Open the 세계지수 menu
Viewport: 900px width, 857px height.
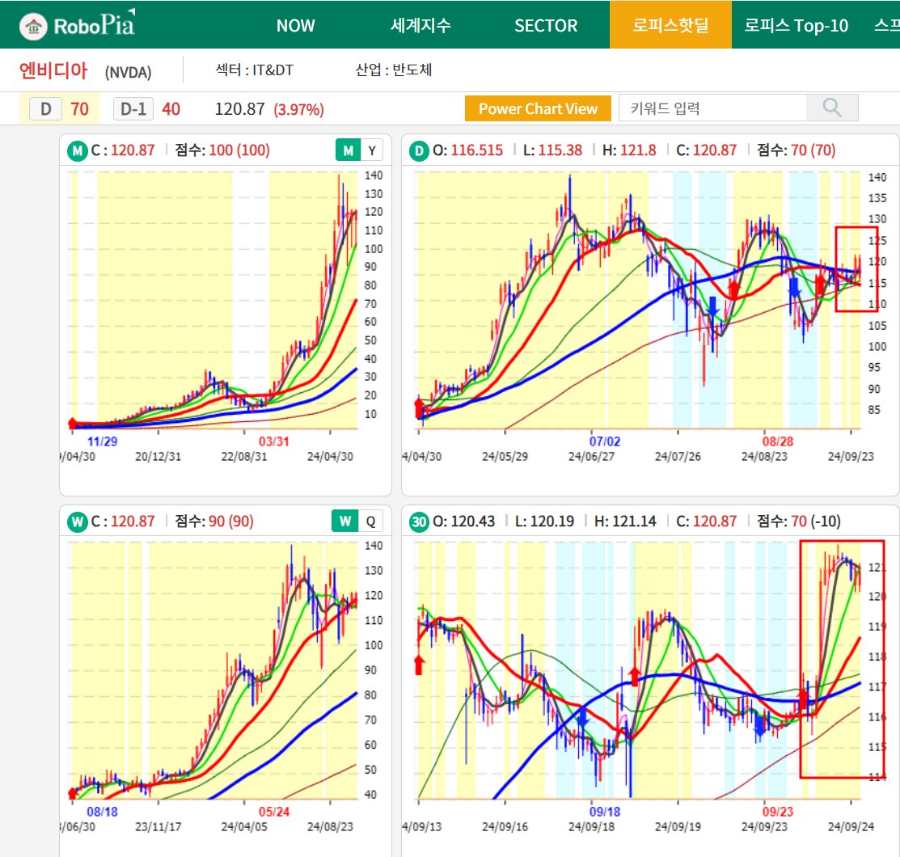point(421,26)
